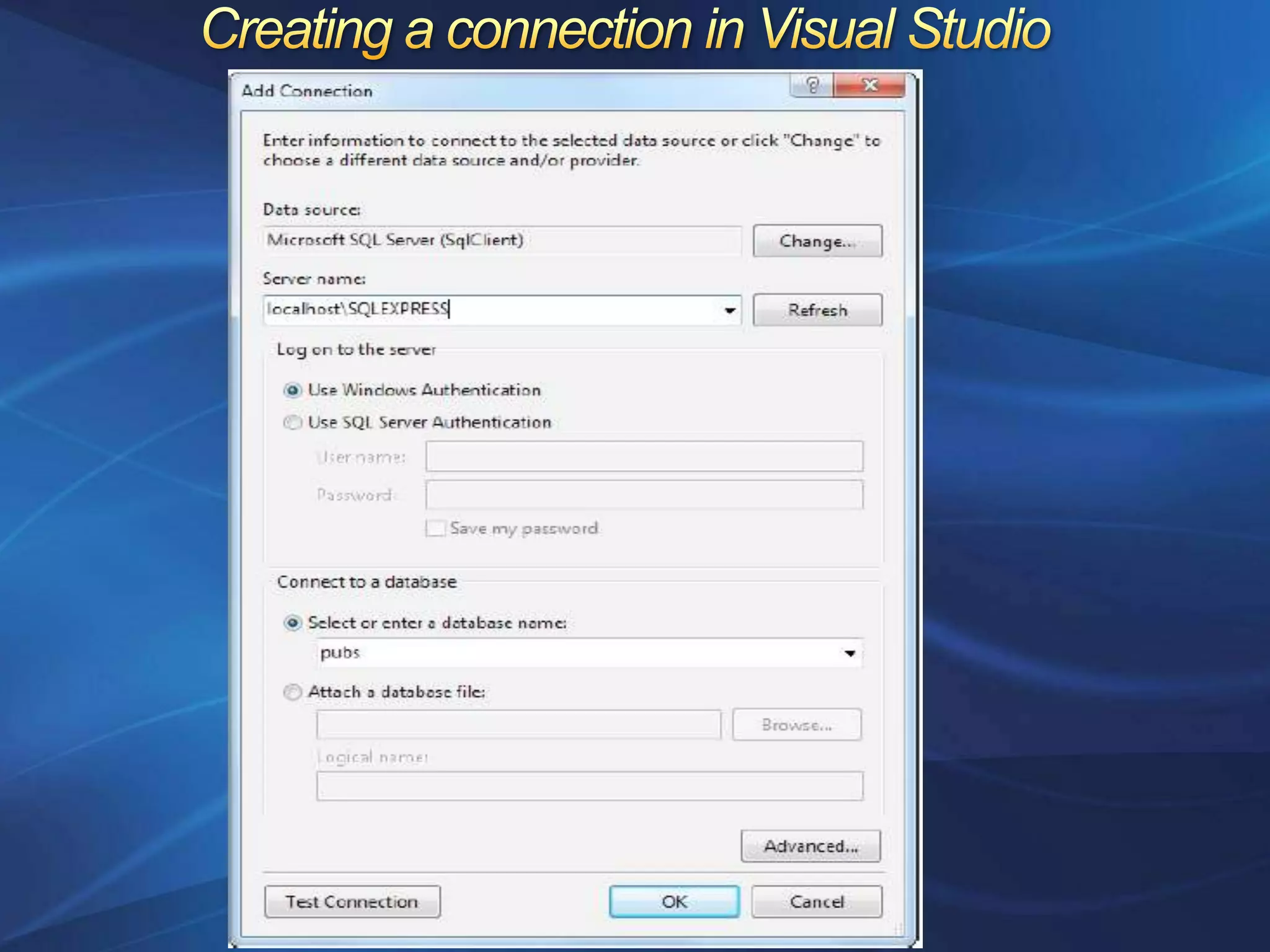1270x952 pixels.
Task: Select Use Windows Authentication option
Action: [x=293, y=390]
